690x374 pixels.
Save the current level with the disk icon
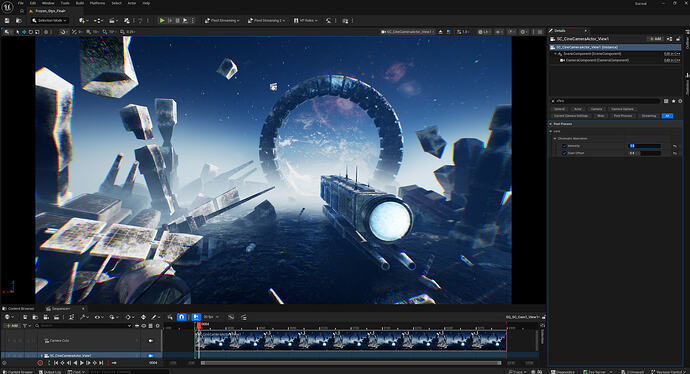(x=7, y=21)
